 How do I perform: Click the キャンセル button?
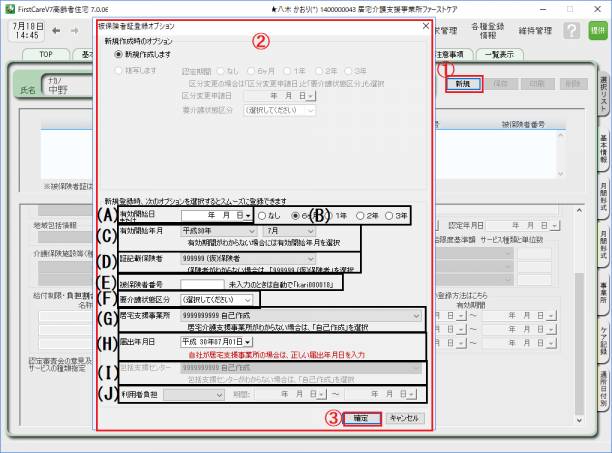coord(403,419)
